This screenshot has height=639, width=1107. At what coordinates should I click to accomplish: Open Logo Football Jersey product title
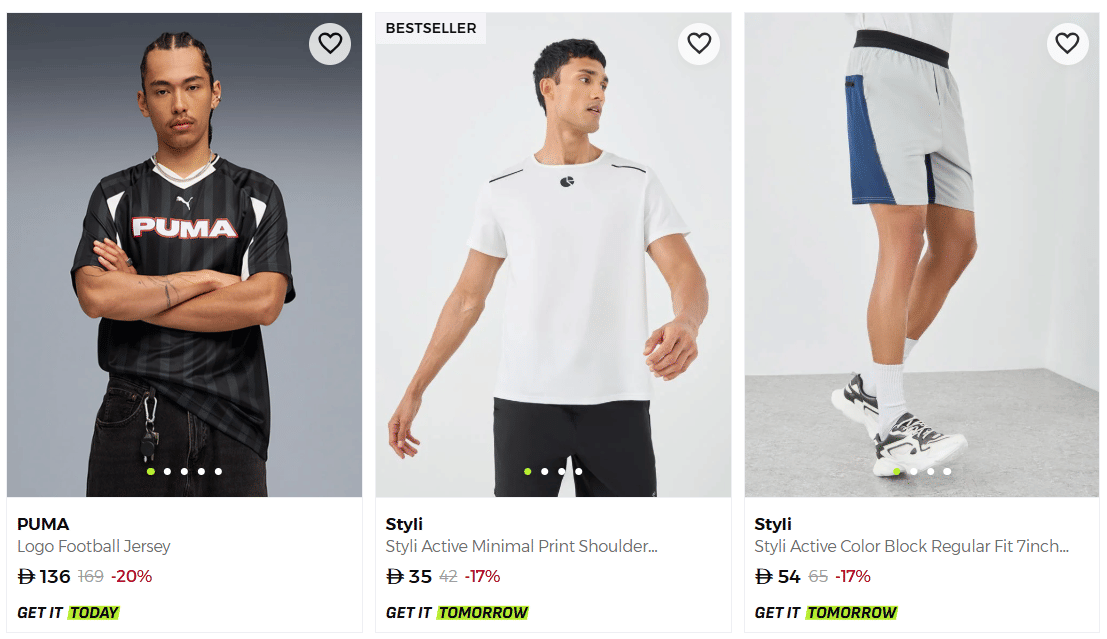coord(94,547)
